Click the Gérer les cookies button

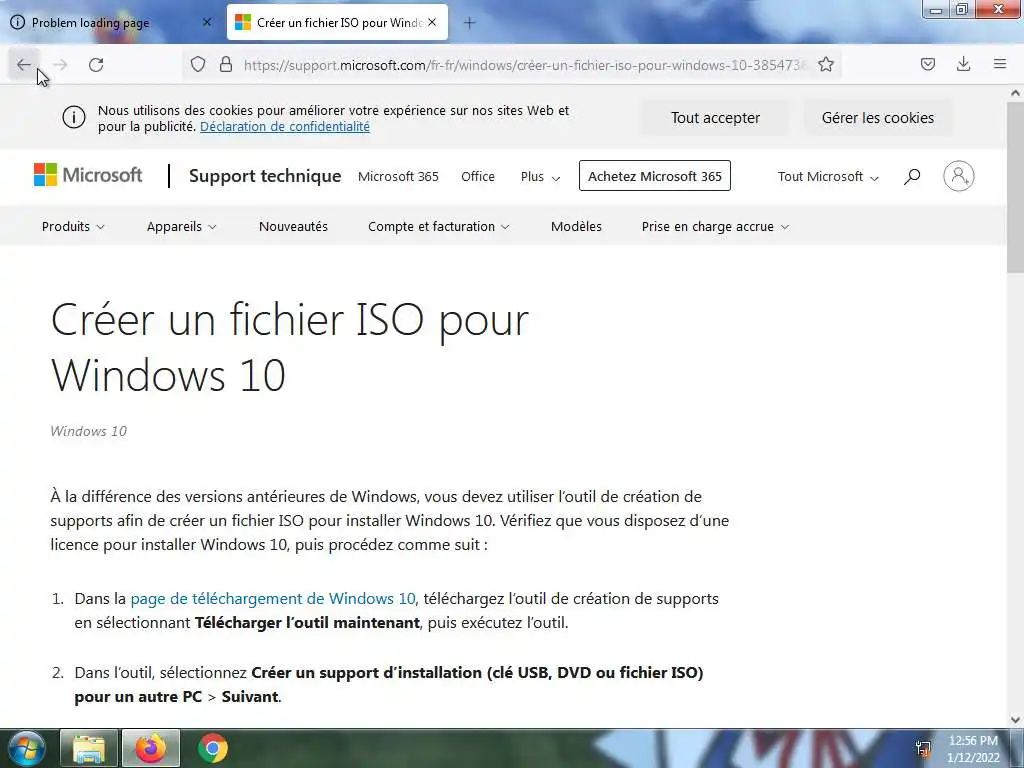[x=878, y=118]
